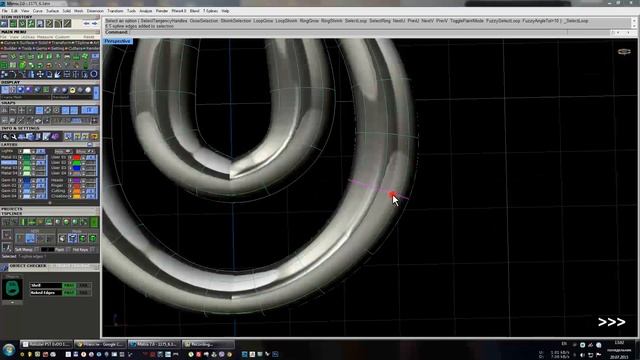640x360 pixels.
Task: Select the white sphere render style icon
Action: coord(88,90)
